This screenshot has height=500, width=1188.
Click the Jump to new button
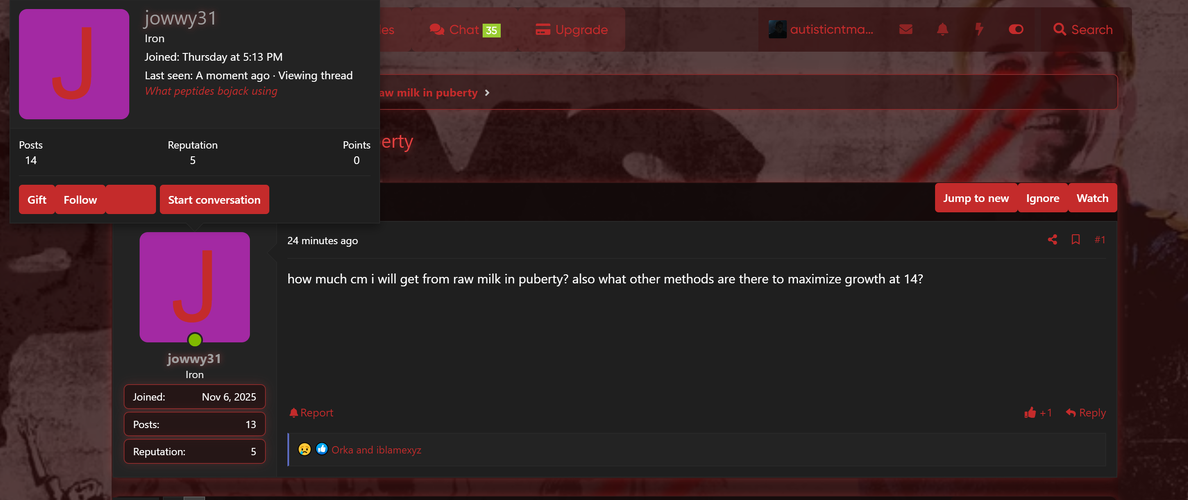coord(976,198)
